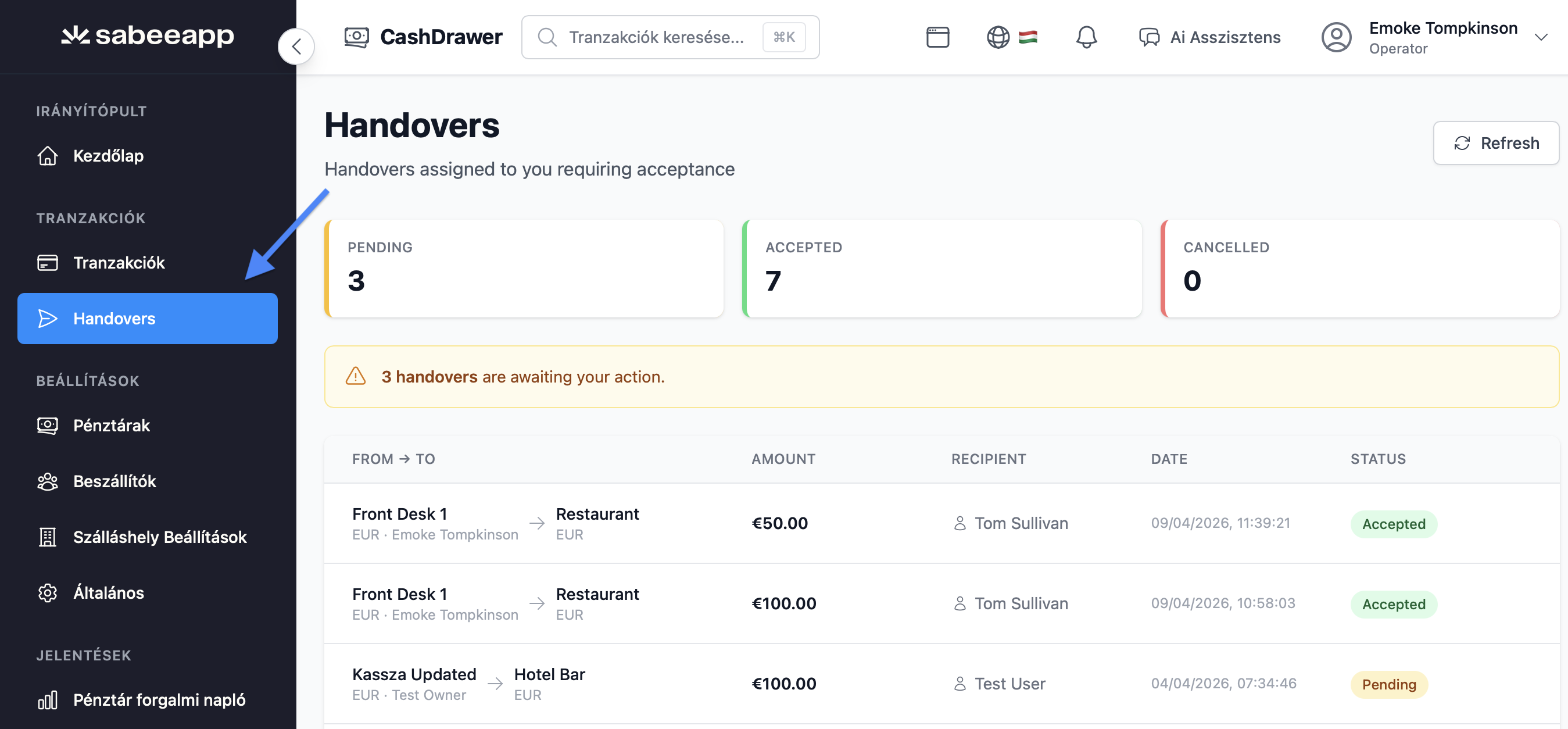Click the warning triangle alert icon
The width and height of the screenshot is (1568, 729).
tap(356, 376)
